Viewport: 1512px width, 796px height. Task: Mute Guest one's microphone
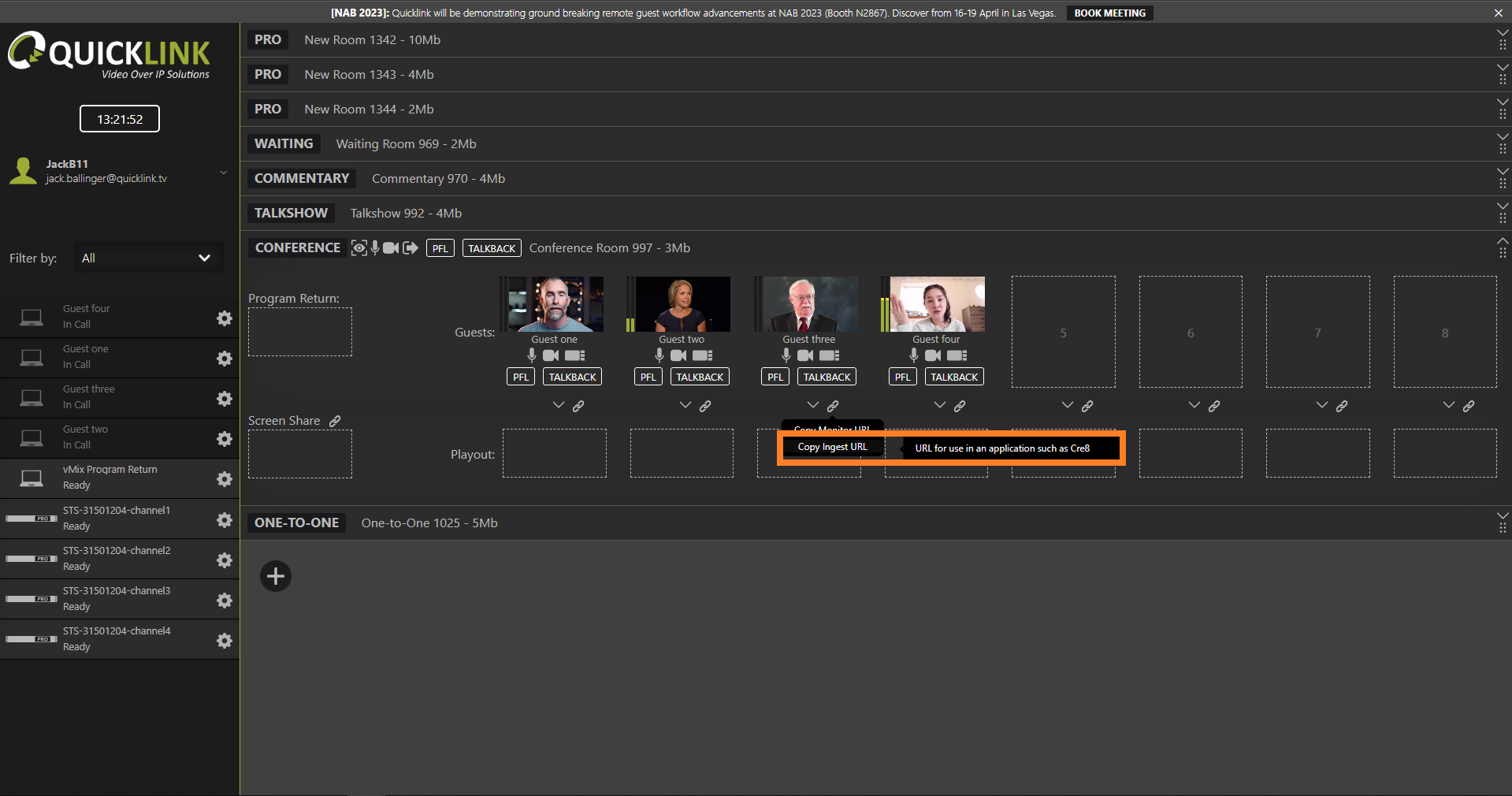532,355
